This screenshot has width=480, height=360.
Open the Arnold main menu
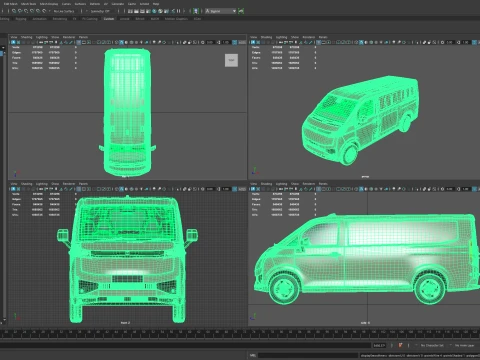(144, 4)
